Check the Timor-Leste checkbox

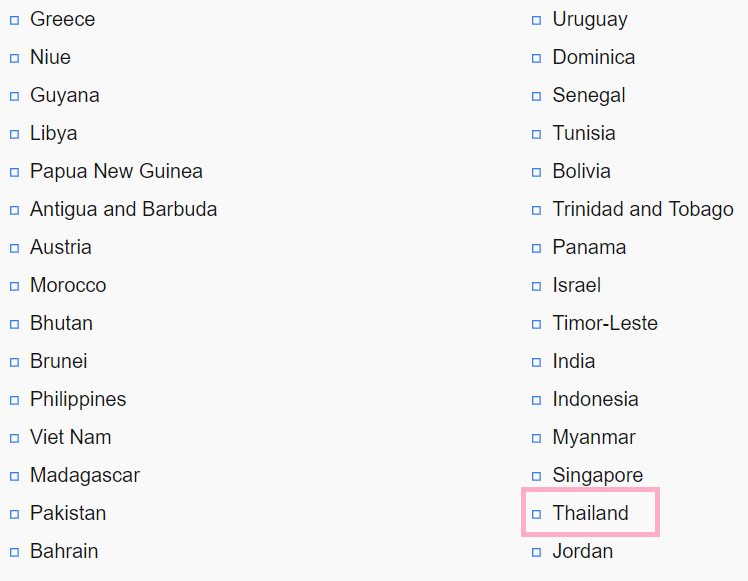coord(537,324)
